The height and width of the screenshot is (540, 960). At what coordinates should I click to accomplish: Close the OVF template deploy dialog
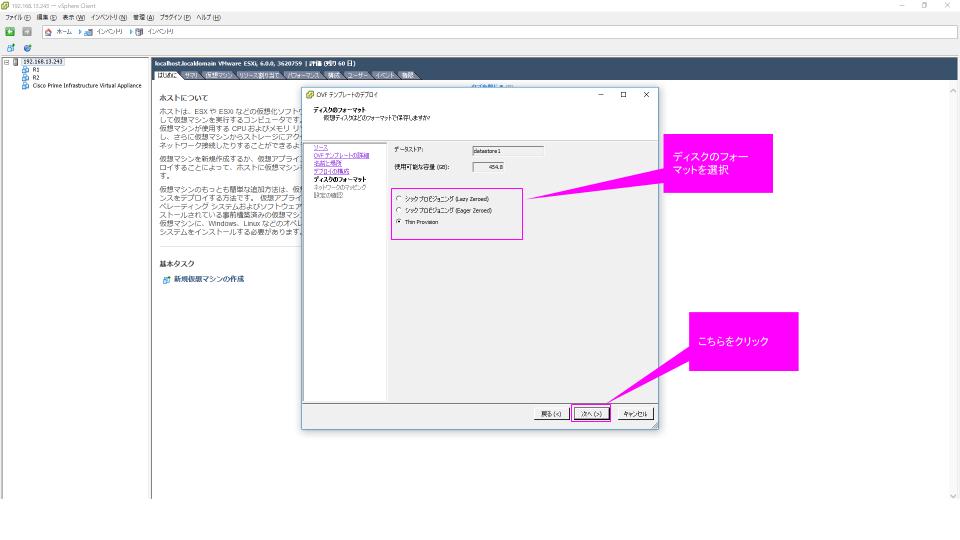(646, 95)
